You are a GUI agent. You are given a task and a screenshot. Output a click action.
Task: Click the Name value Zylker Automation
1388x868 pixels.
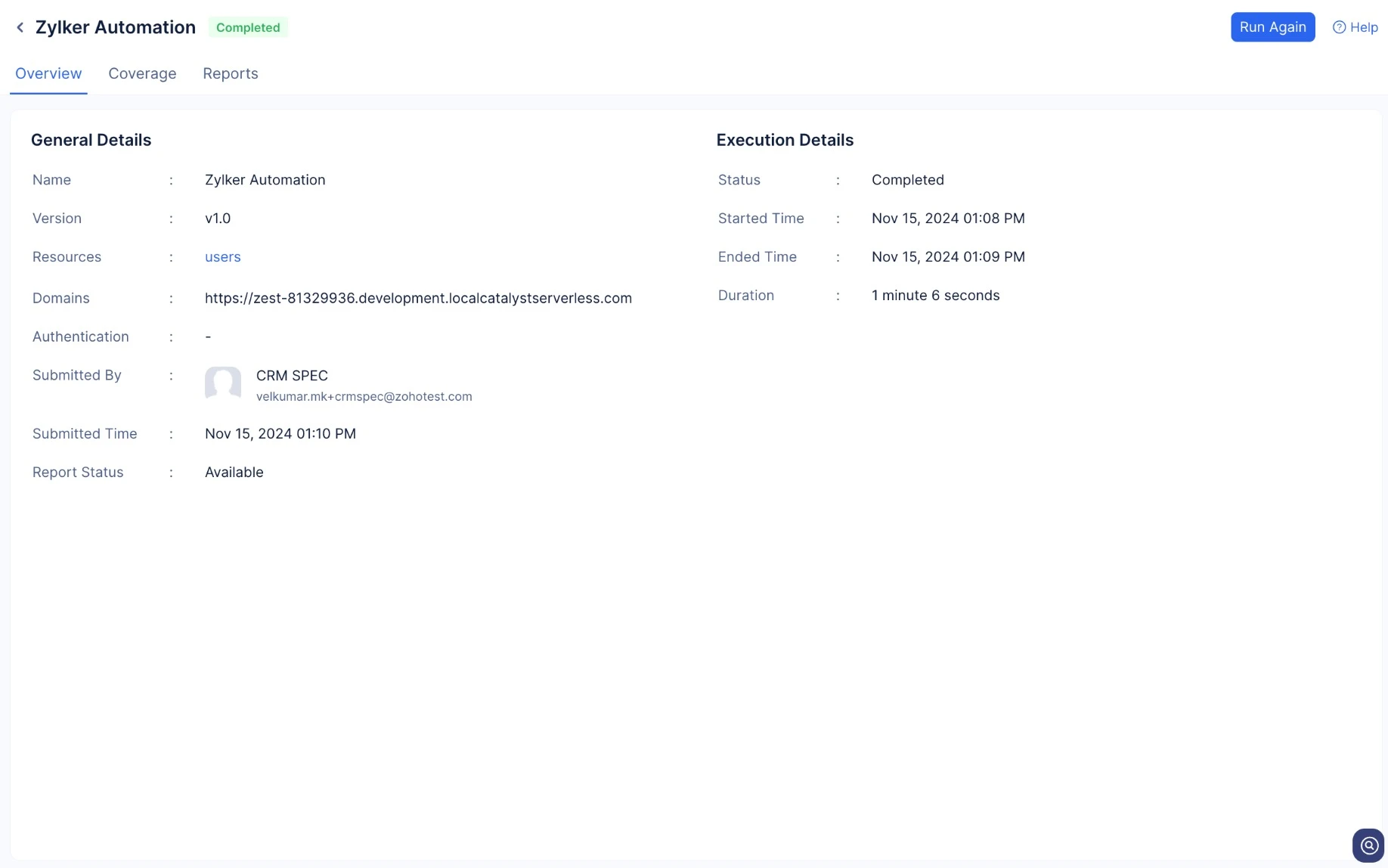[x=265, y=180]
